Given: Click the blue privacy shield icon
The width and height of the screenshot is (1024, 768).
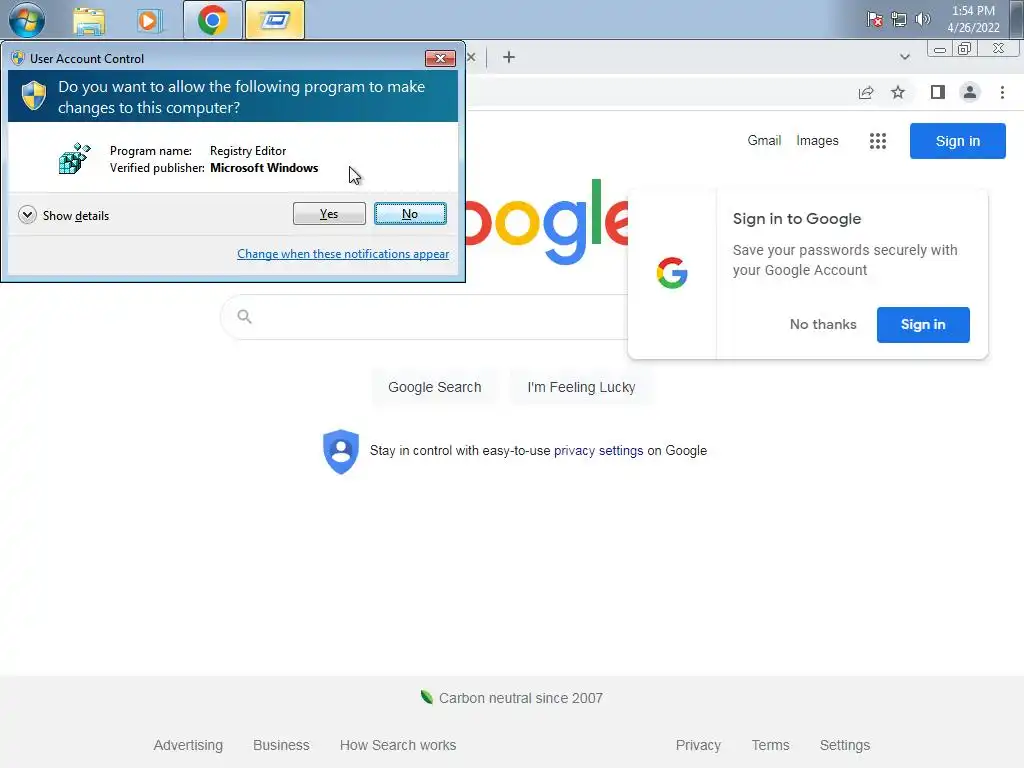Looking at the screenshot, I should 341,451.
